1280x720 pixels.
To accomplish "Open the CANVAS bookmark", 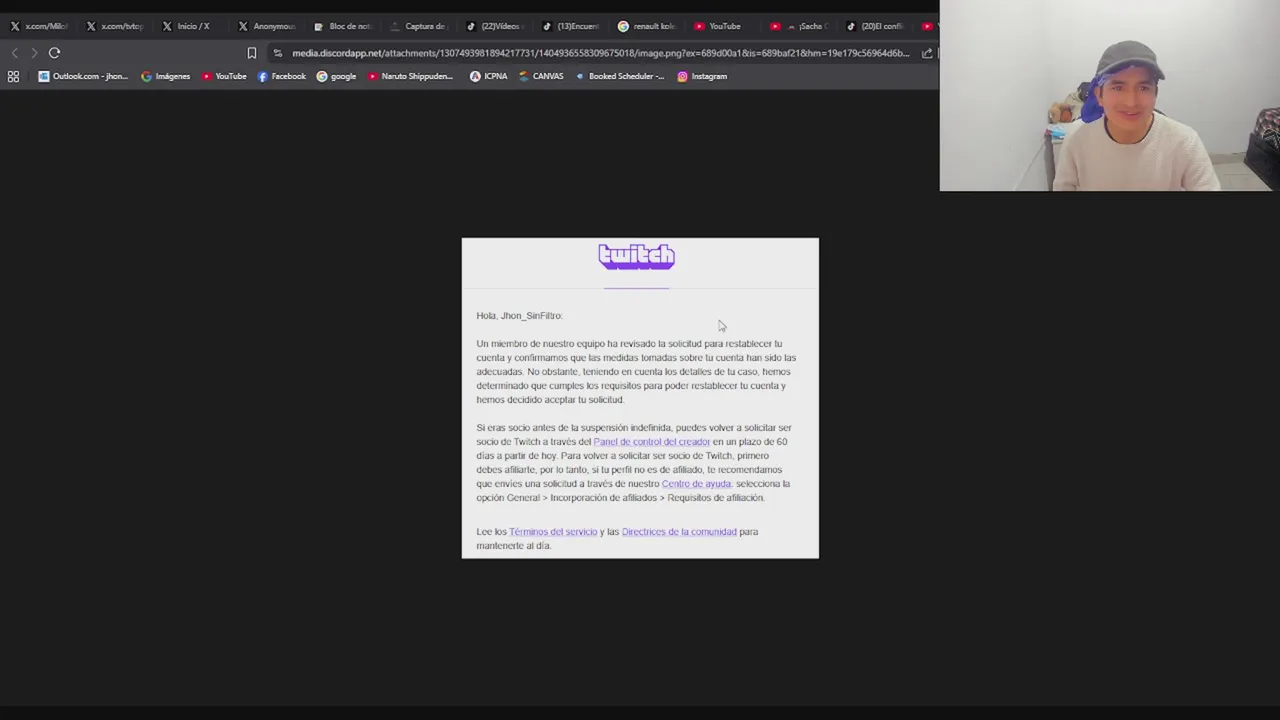I will (x=541, y=76).
